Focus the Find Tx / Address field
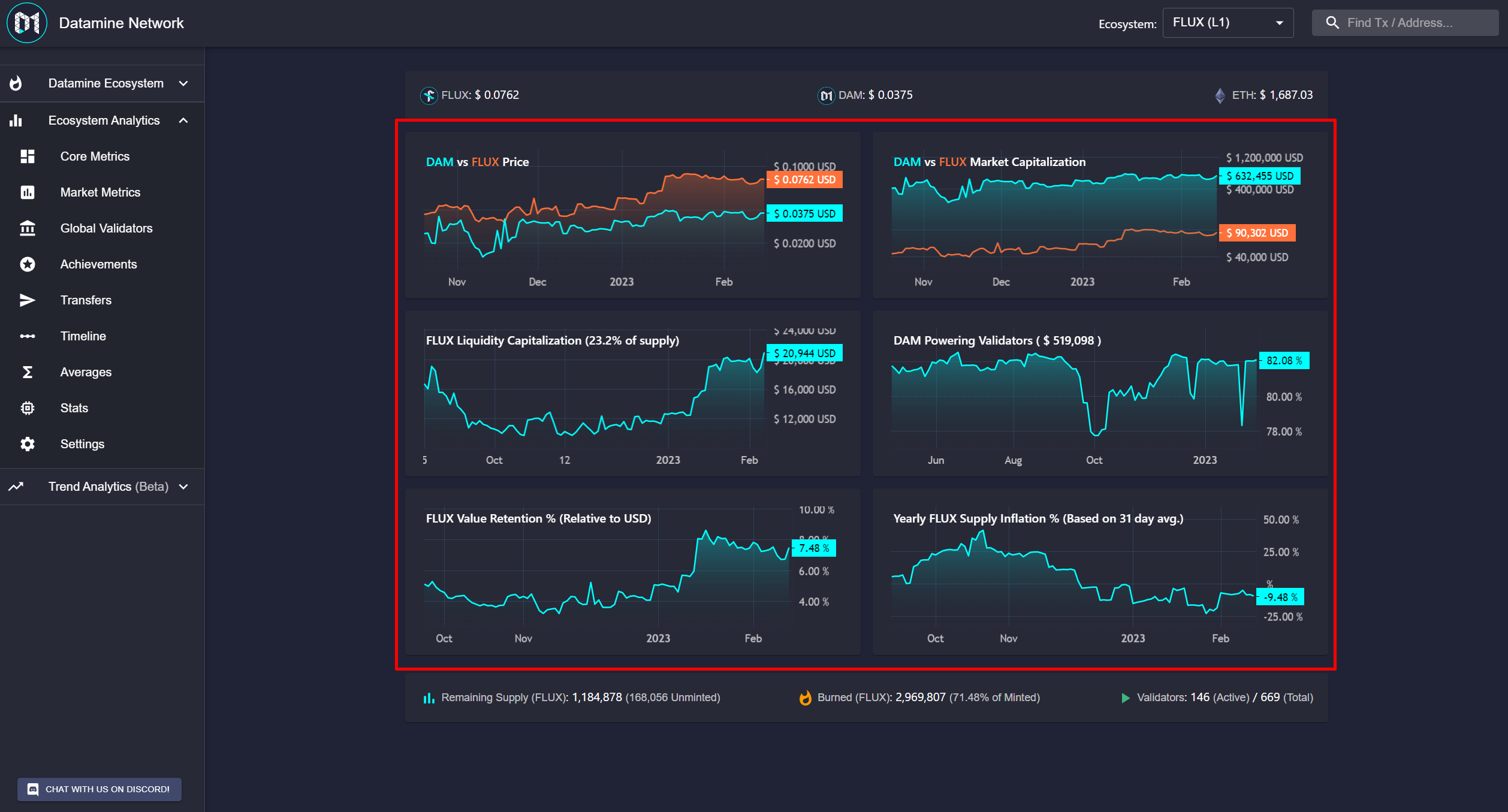This screenshot has height=812, width=1508. click(1405, 23)
